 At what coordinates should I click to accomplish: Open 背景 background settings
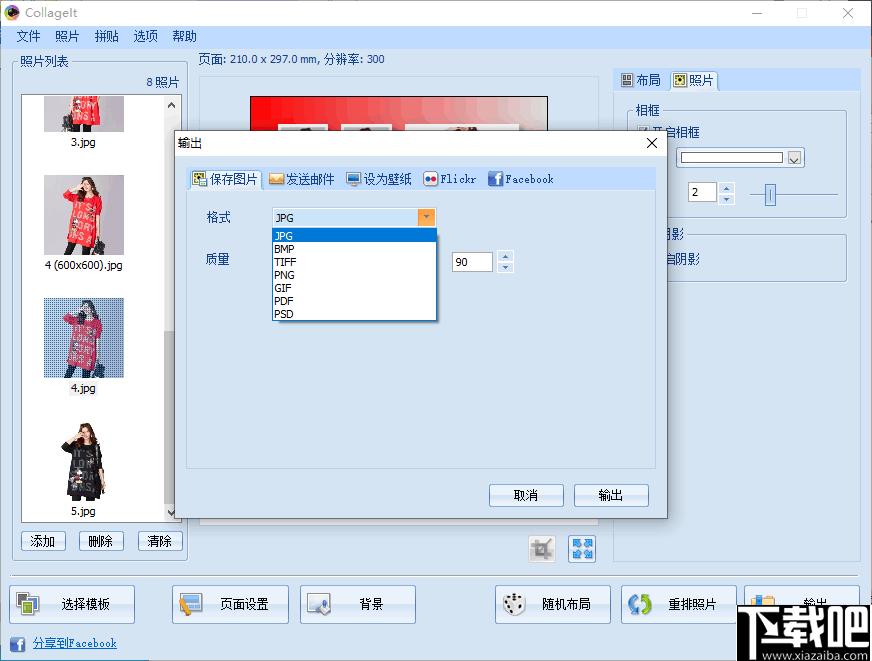pyautogui.click(x=358, y=604)
